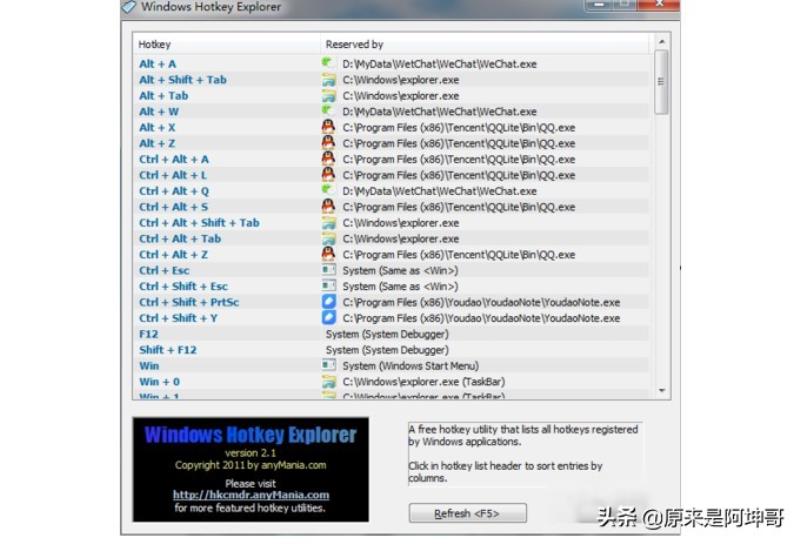
Task: Select the Ctrl + Alt + Tab hotkey entry
Action: pos(180,238)
